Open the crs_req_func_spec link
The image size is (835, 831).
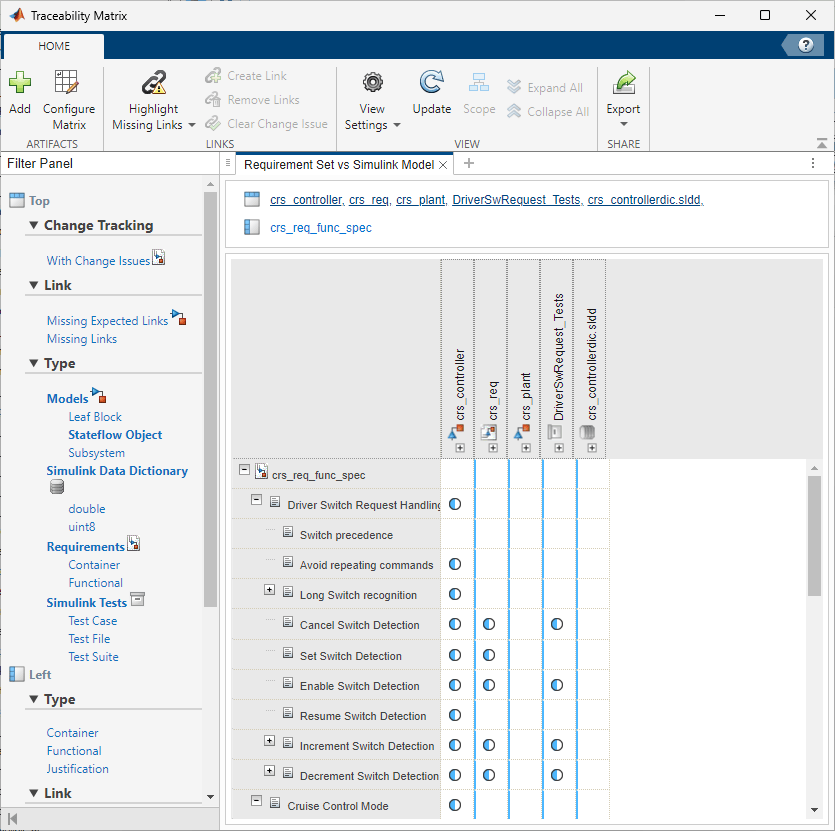321,228
